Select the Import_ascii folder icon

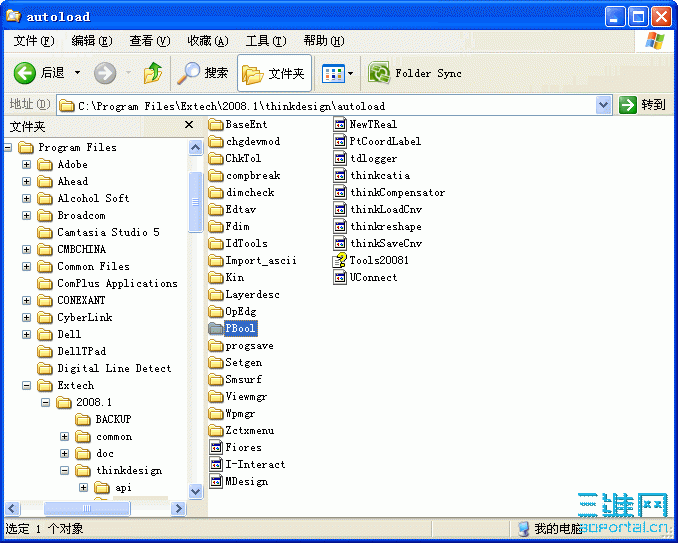[215, 261]
